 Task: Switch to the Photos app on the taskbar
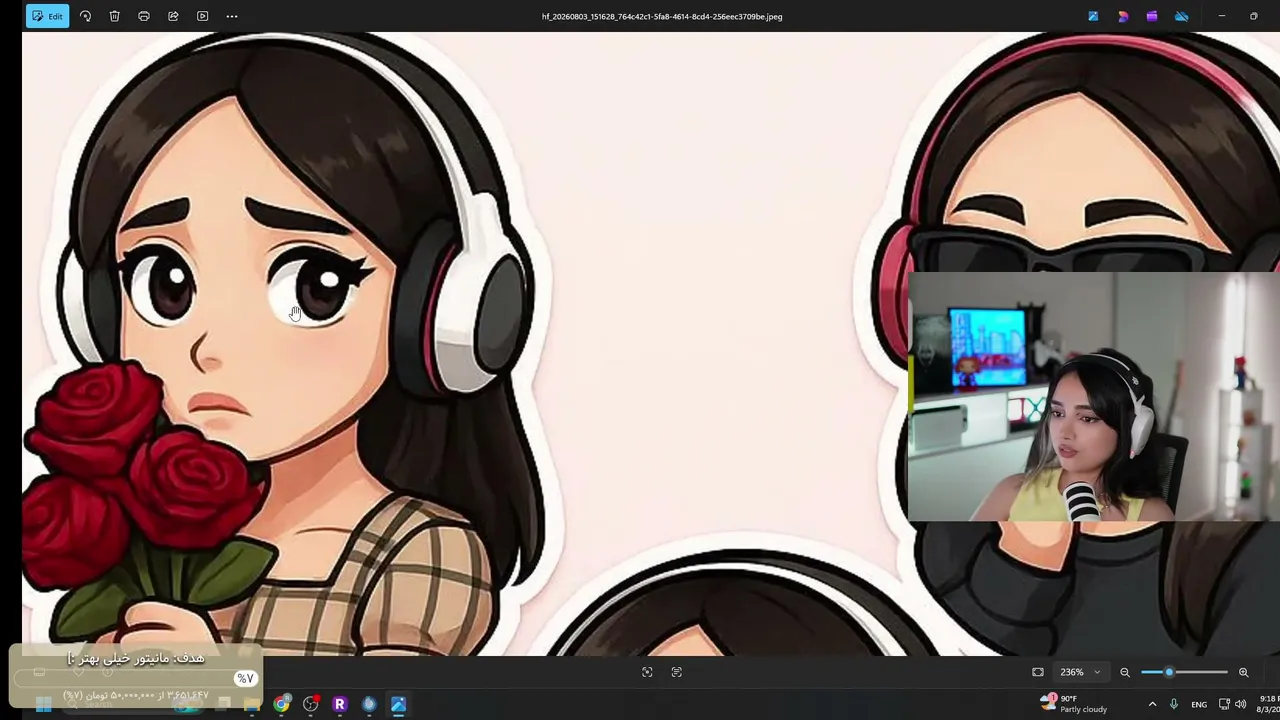coord(398,704)
